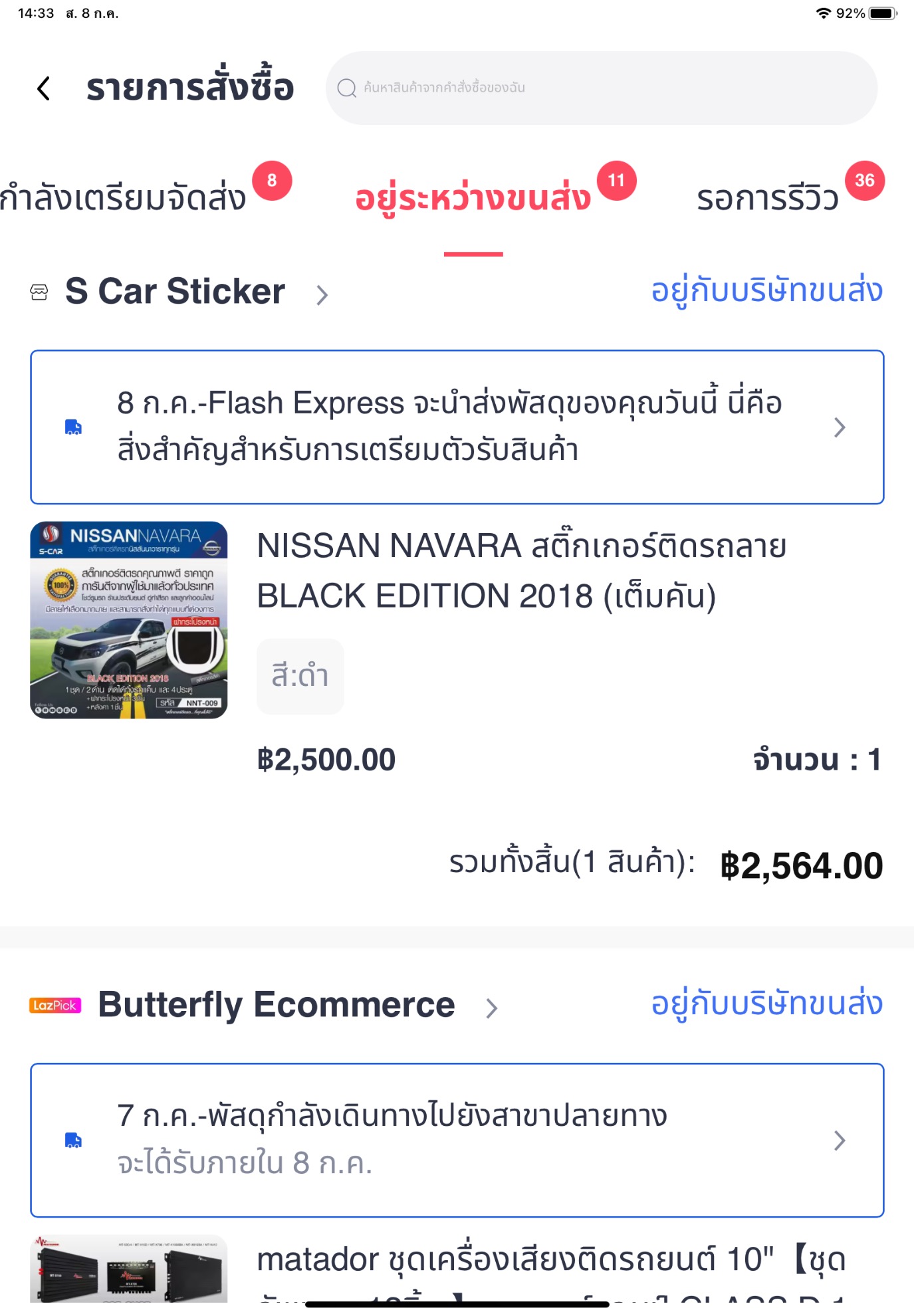
Task: Open S Car Sticker shop name link
Action: pos(175,292)
